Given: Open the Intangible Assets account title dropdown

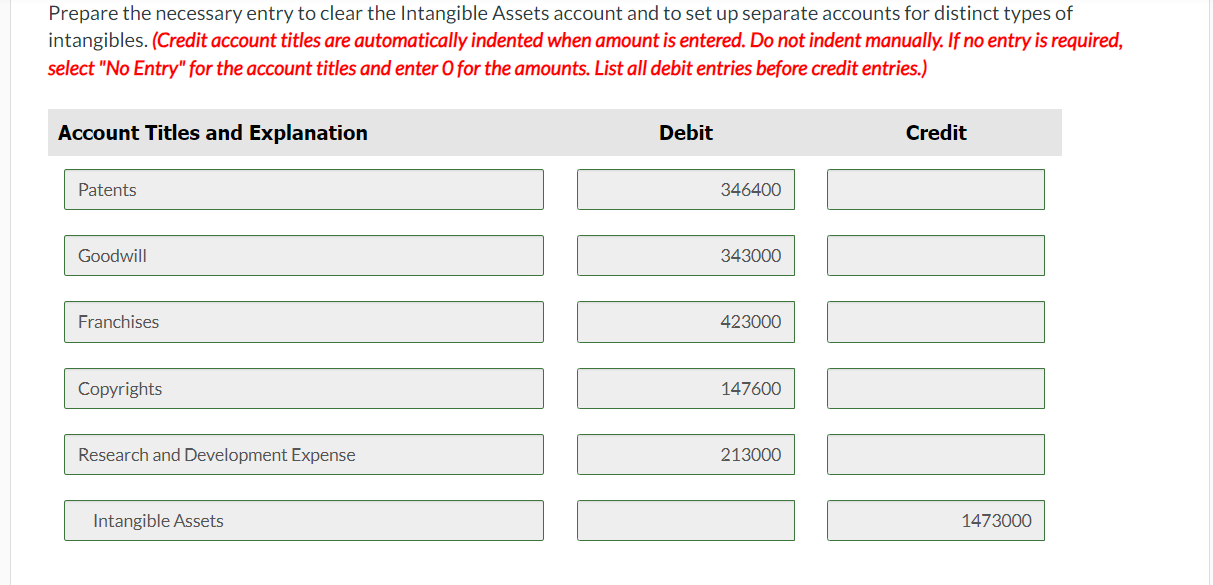Looking at the screenshot, I should tap(303, 520).
